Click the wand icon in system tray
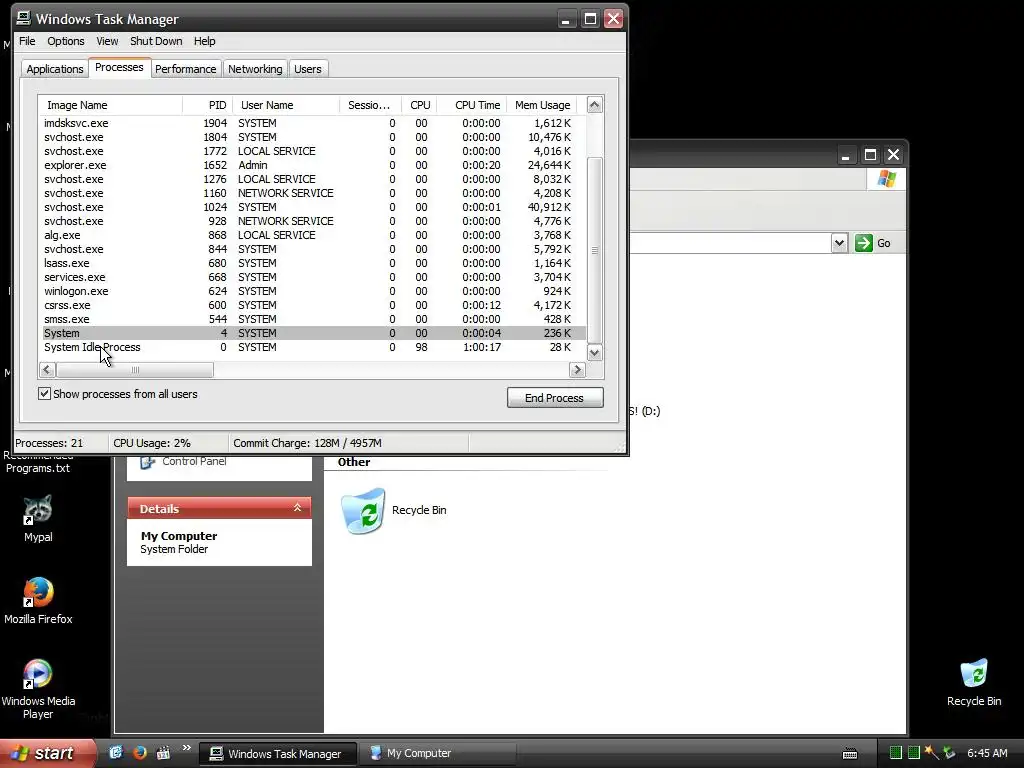This screenshot has height=768, width=1024. coord(931,753)
